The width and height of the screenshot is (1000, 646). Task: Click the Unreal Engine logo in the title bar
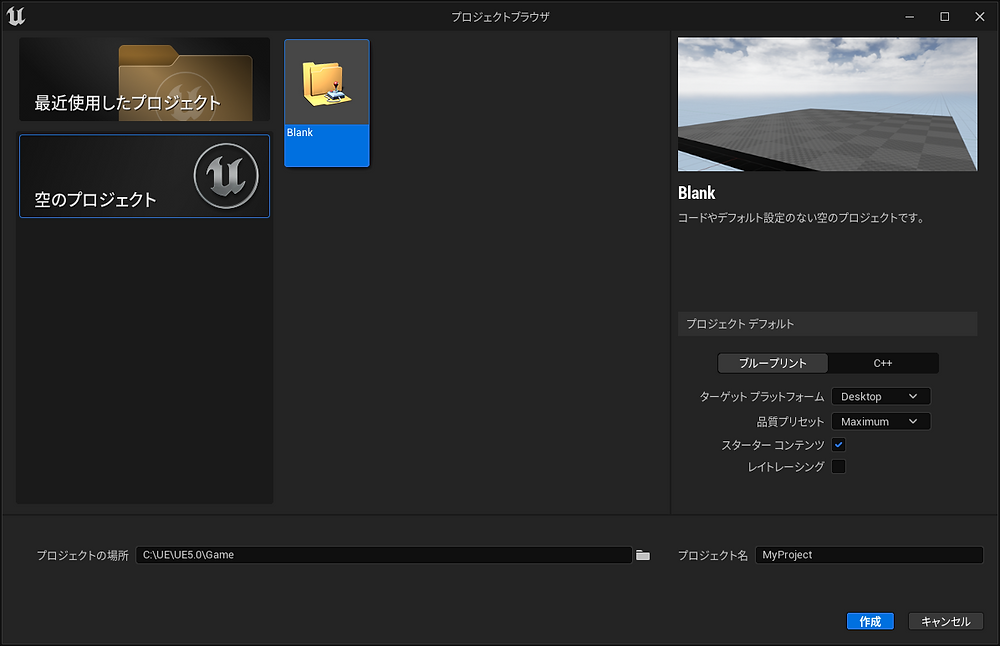[17, 16]
